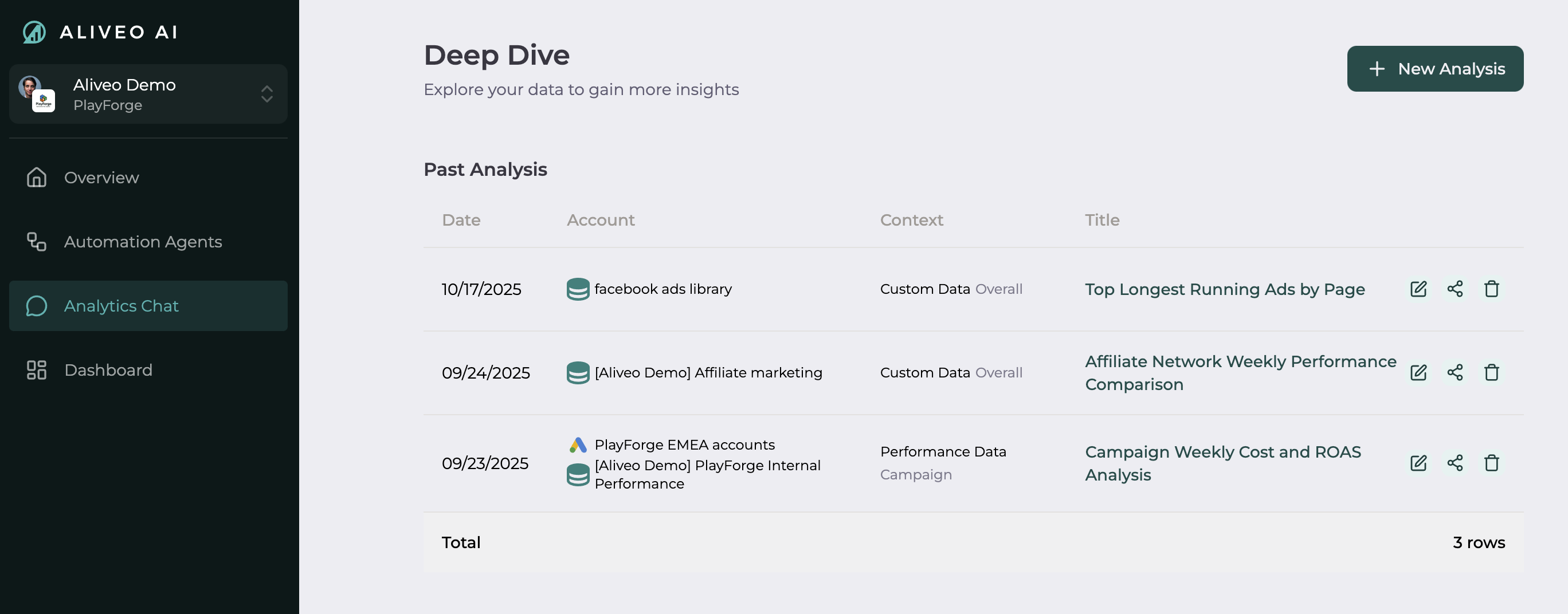Open the Overview sidebar page

click(x=101, y=178)
